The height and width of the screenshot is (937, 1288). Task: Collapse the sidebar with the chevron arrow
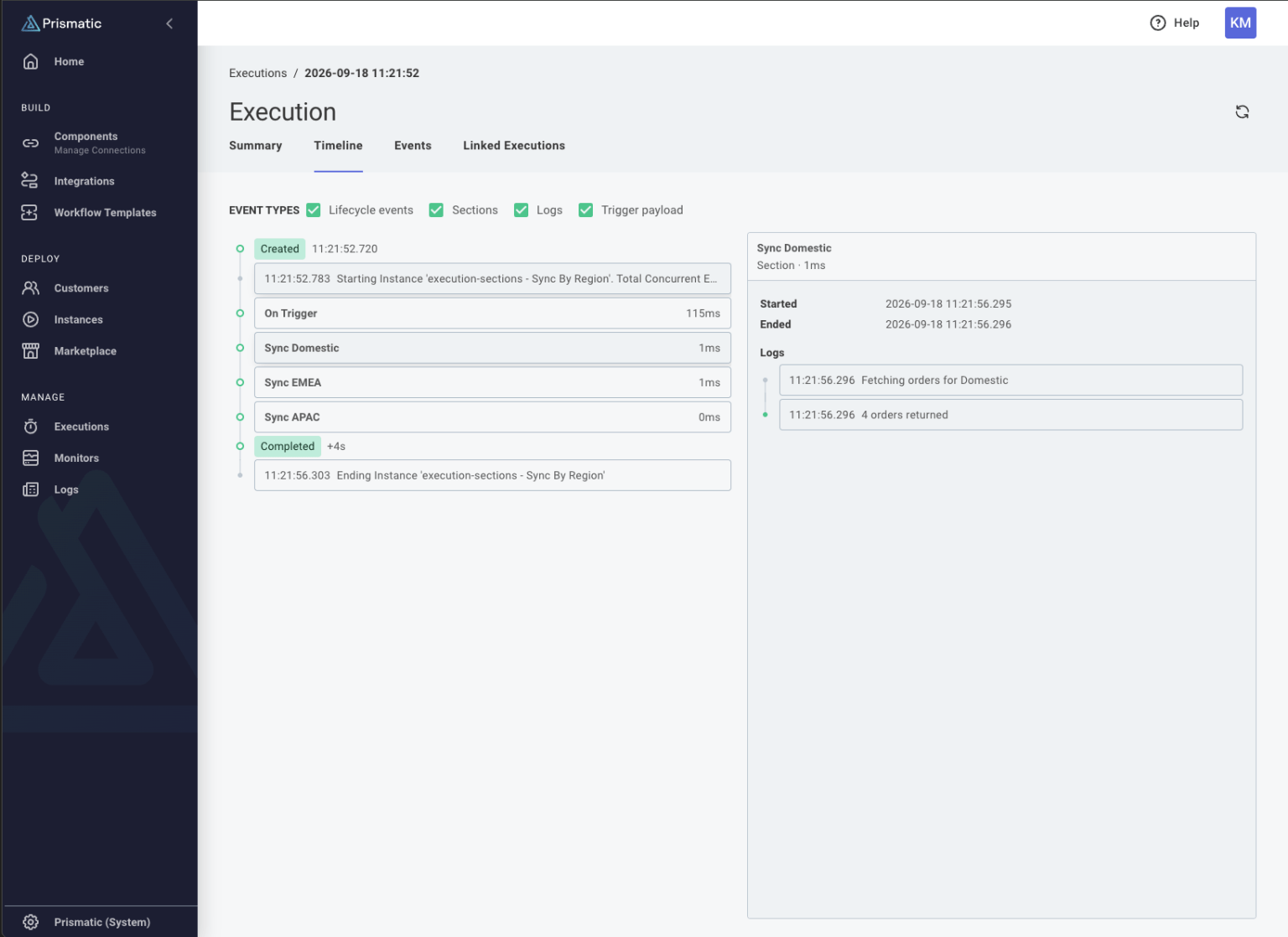point(169,23)
